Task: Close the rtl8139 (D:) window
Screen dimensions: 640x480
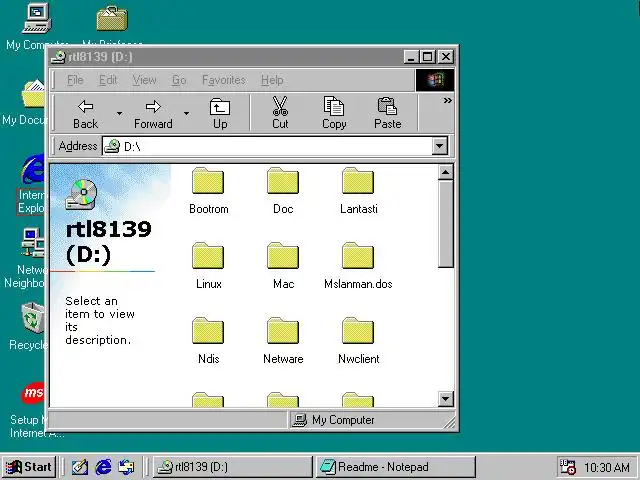Action: point(446,57)
